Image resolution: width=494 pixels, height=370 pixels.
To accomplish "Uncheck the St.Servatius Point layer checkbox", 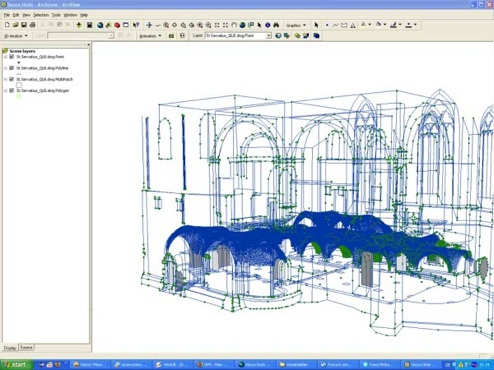I will pyautogui.click(x=12, y=57).
